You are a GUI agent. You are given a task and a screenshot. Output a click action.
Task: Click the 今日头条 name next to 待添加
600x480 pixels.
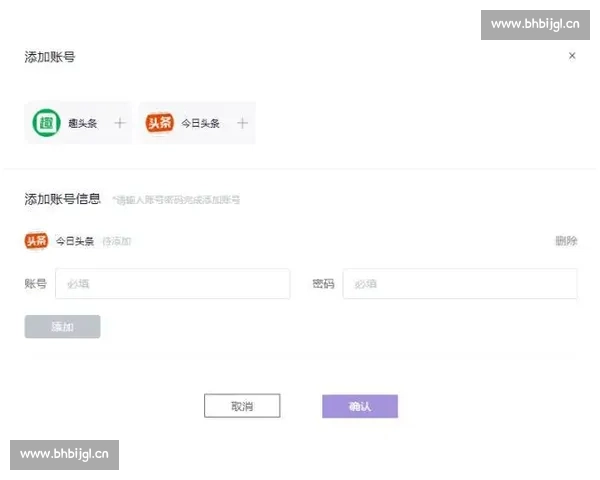pyautogui.click(x=75, y=241)
